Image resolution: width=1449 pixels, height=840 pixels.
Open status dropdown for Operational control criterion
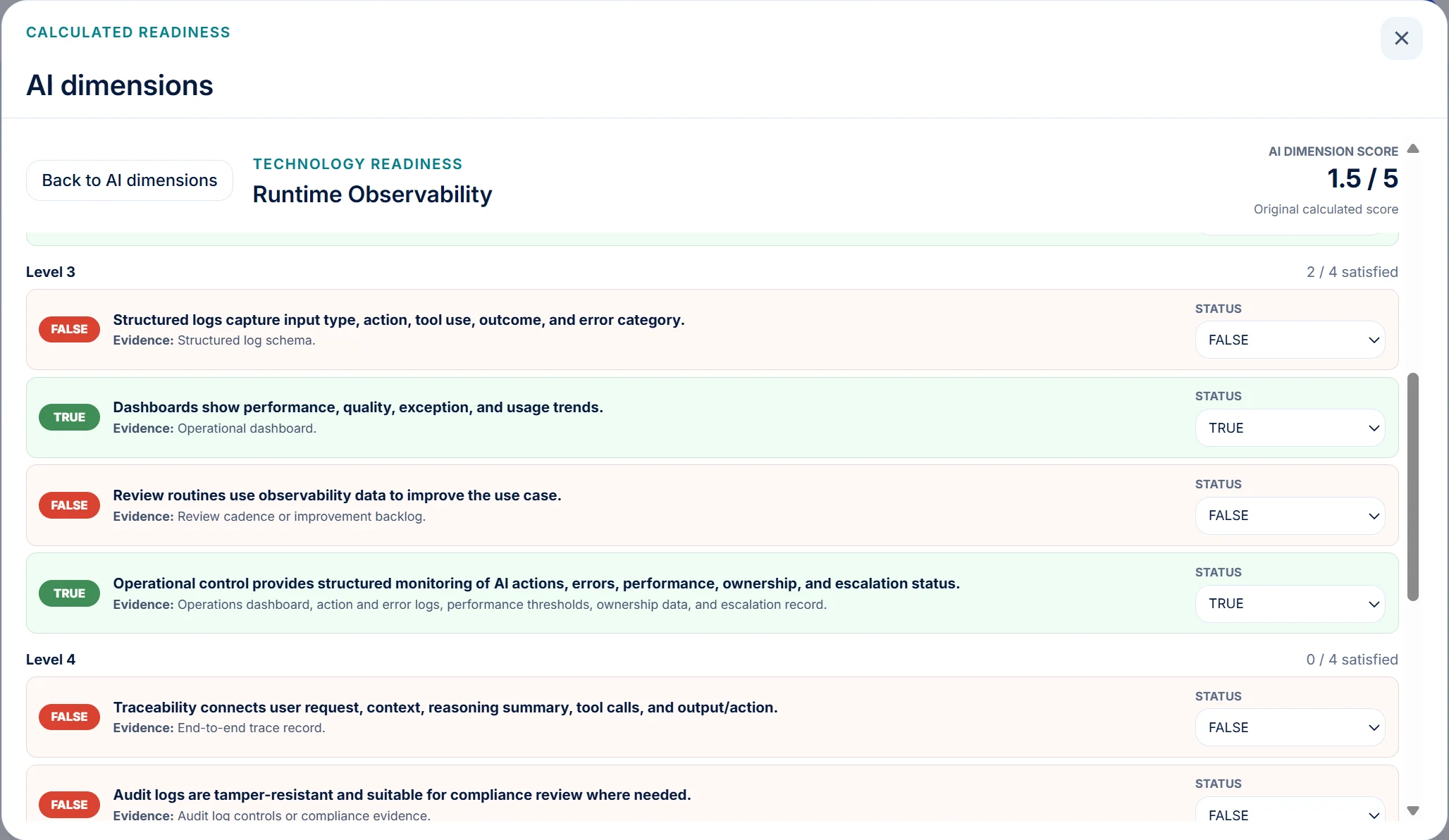click(x=1290, y=604)
